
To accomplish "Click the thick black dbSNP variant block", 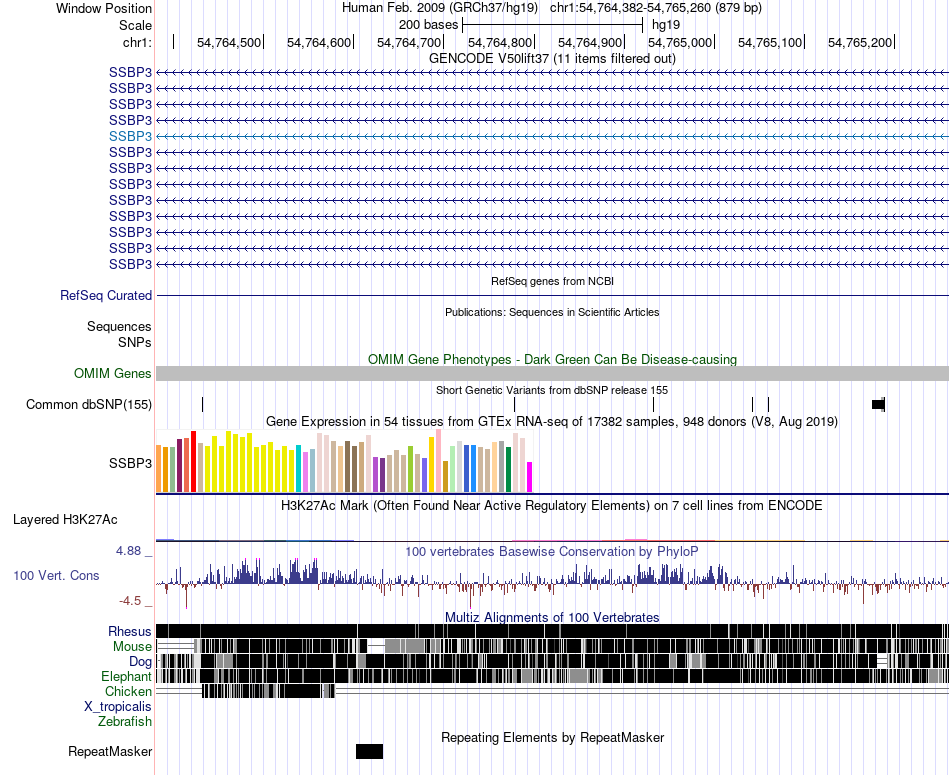I will click(x=878, y=404).
